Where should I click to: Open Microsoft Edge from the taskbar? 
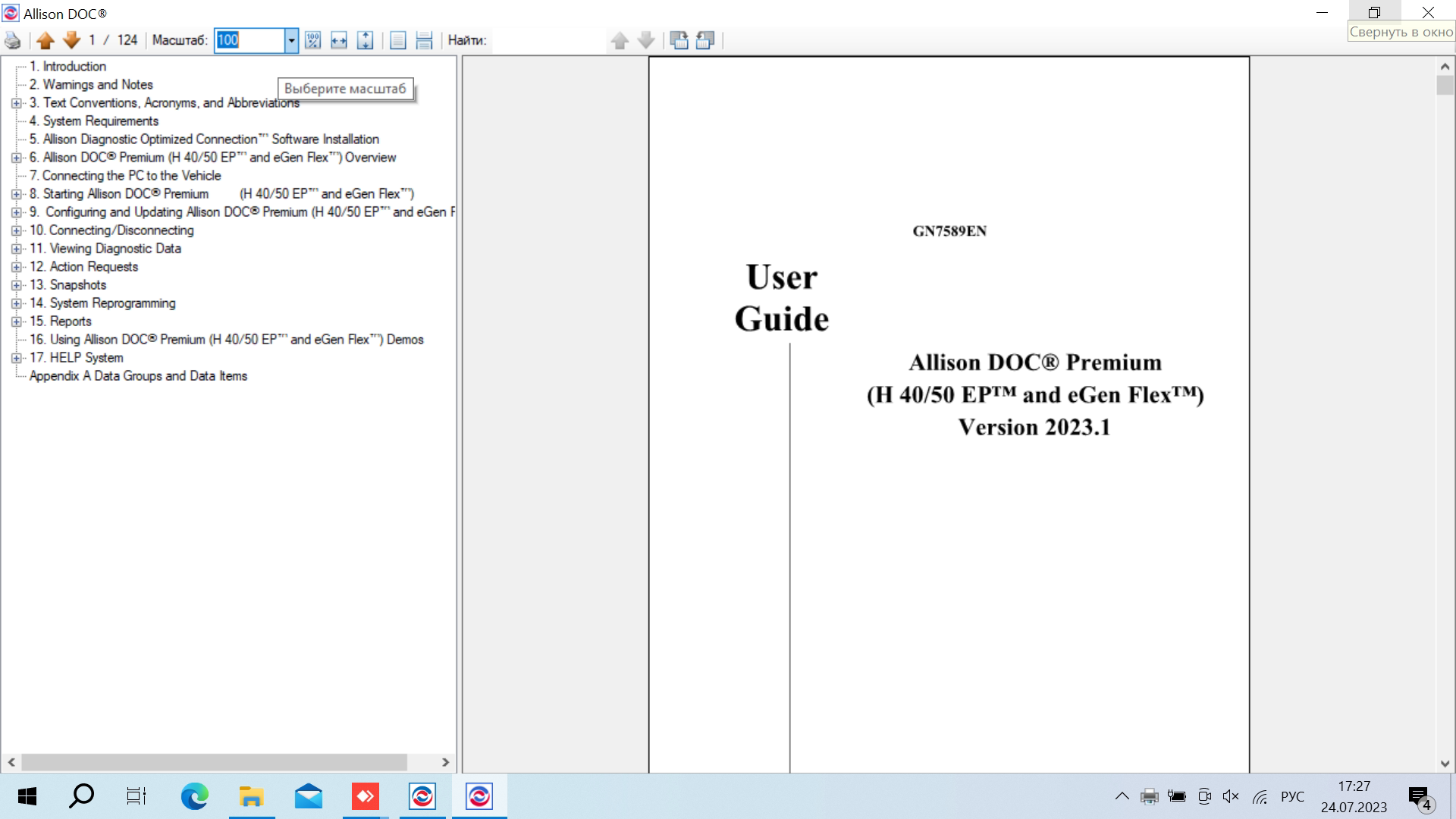(x=194, y=796)
